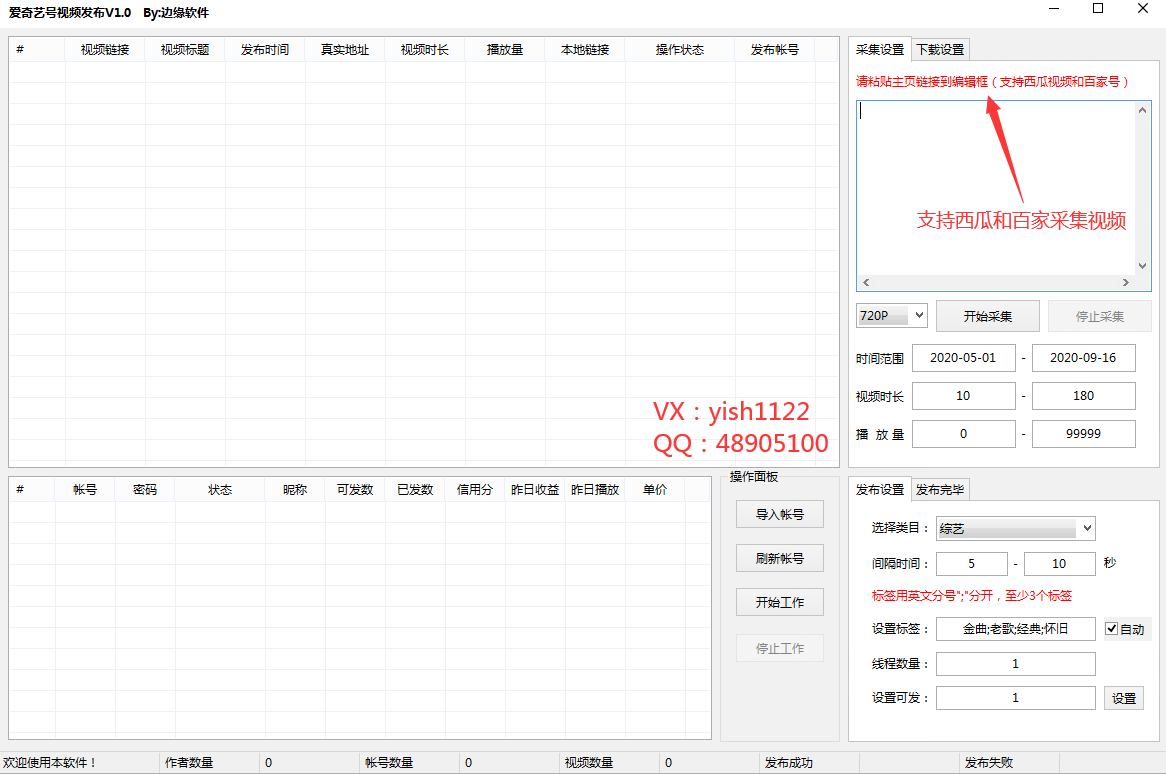Minimize the 爱奇艺号视频发布 window
Image resolution: width=1166 pixels, height=774 pixels.
coord(1054,9)
